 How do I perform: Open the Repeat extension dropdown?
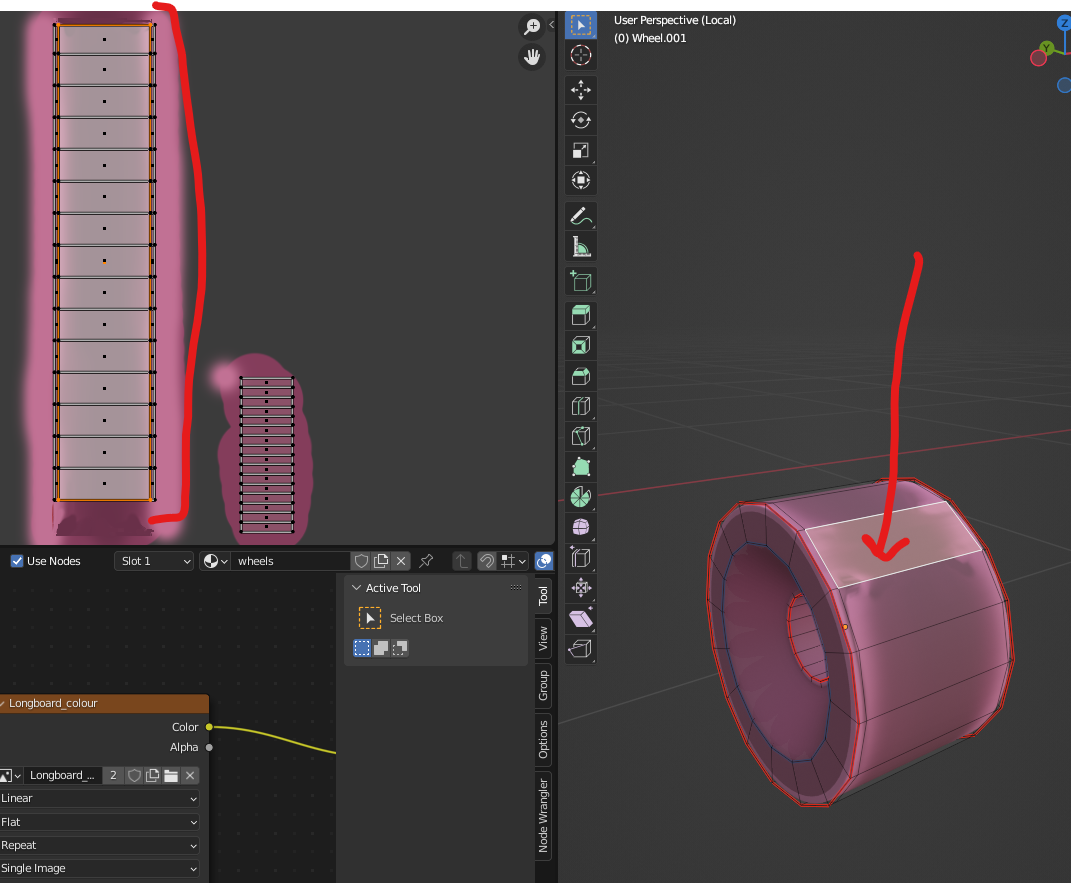coord(99,845)
